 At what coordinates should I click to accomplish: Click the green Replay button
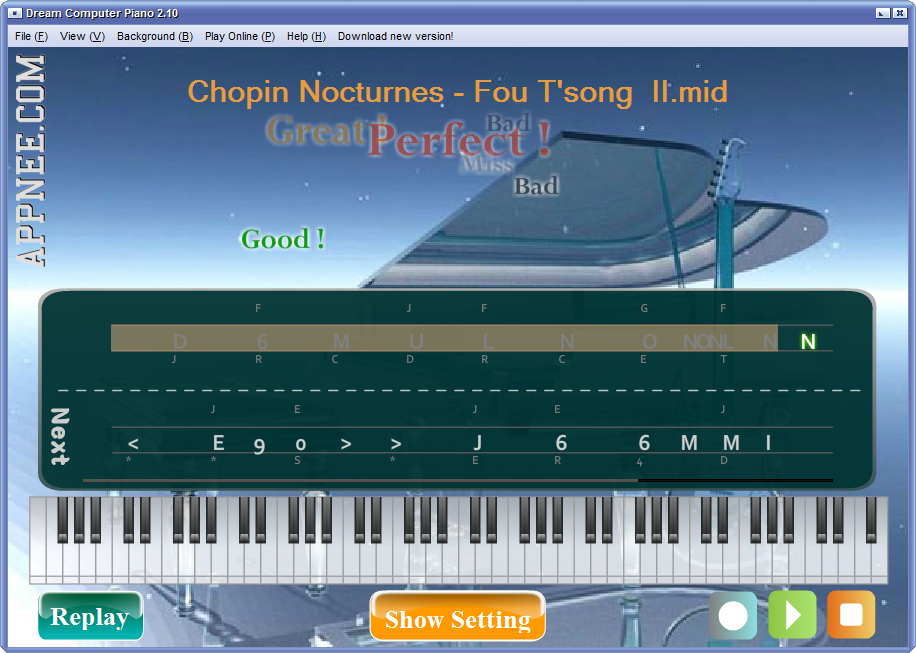91,616
